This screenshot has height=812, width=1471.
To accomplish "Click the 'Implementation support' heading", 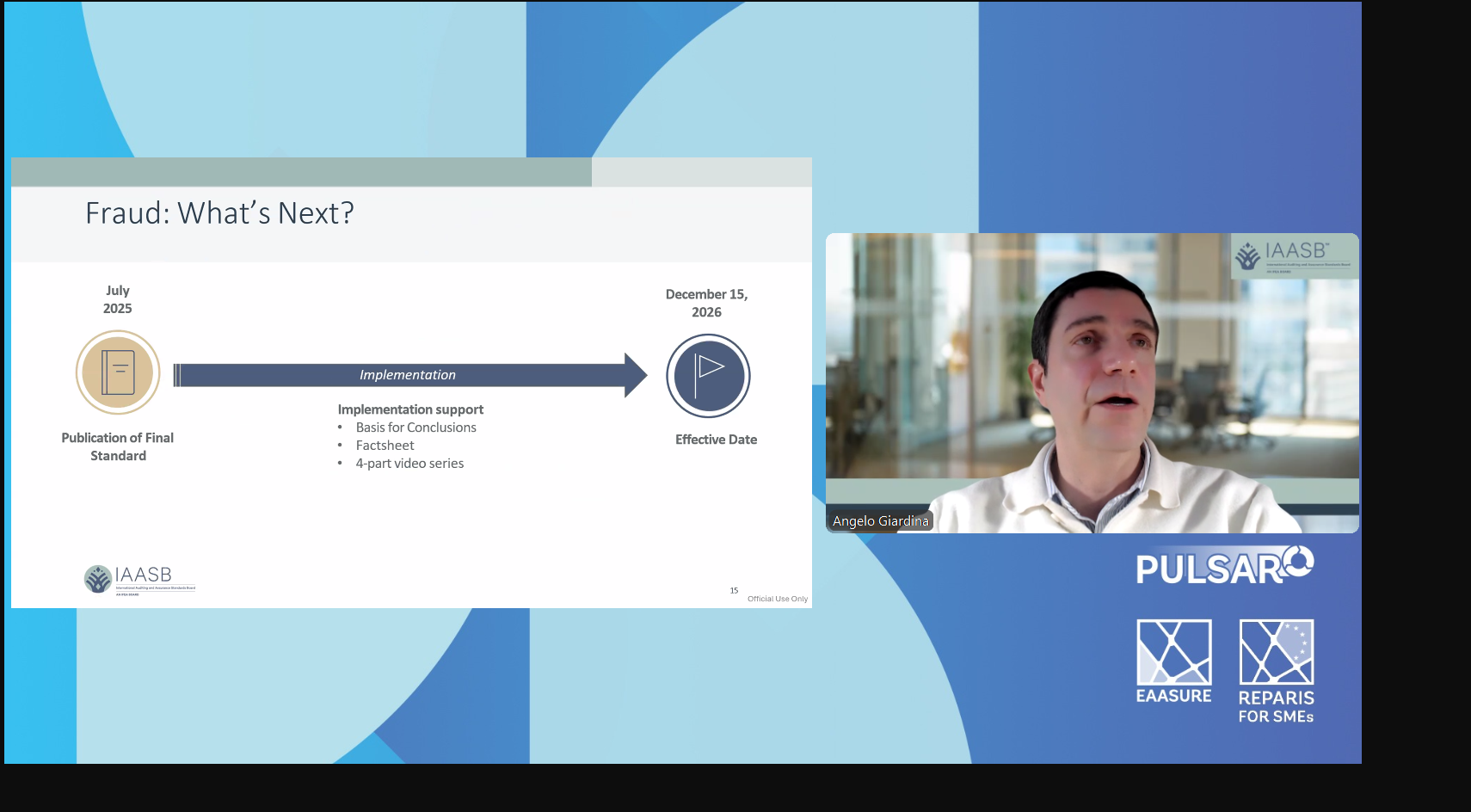I will pos(410,409).
